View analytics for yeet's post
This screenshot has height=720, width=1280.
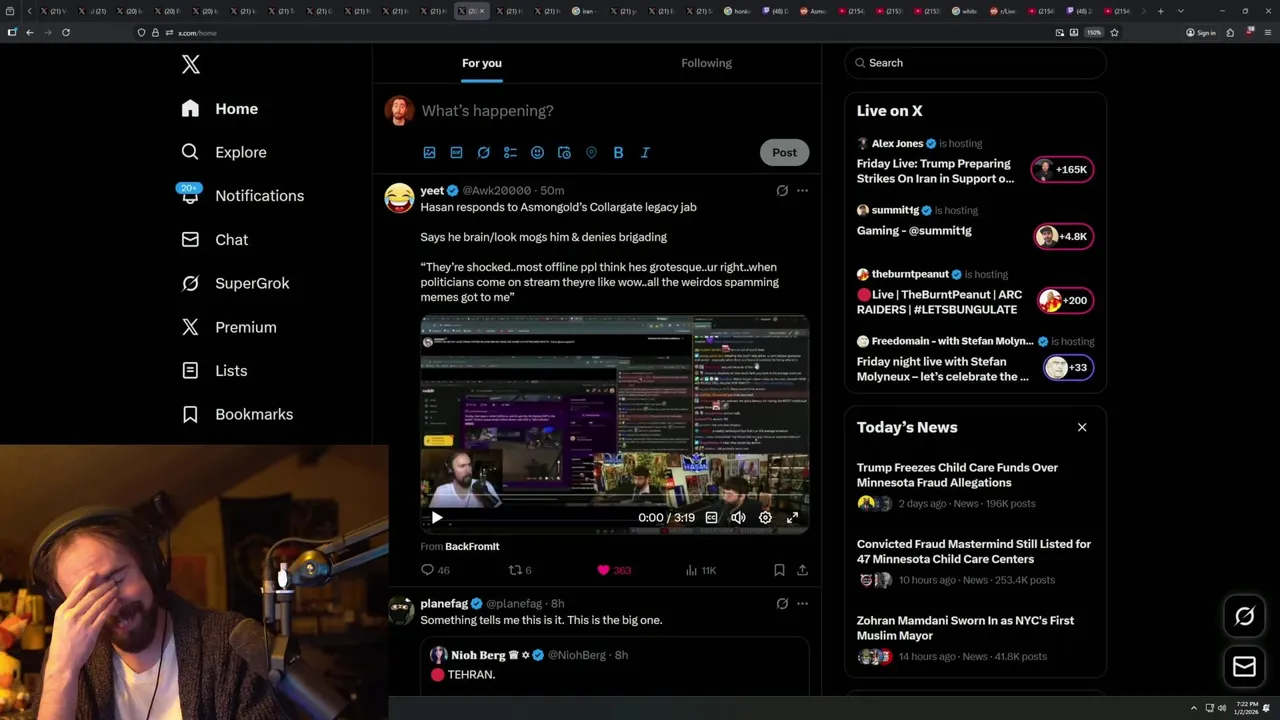coord(701,570)
